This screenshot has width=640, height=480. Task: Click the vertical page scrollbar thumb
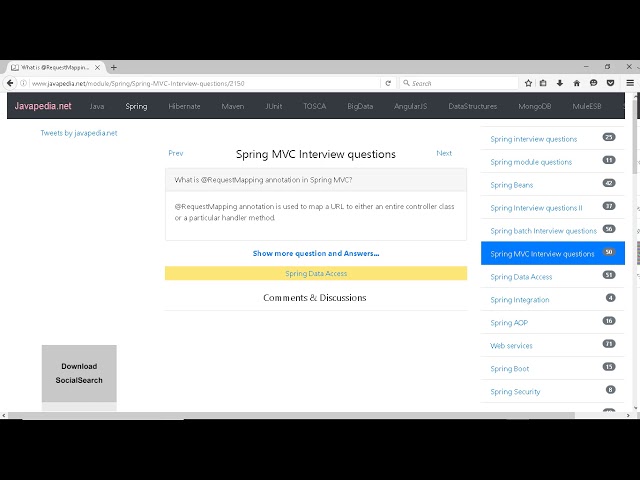[x=637, y=135]
